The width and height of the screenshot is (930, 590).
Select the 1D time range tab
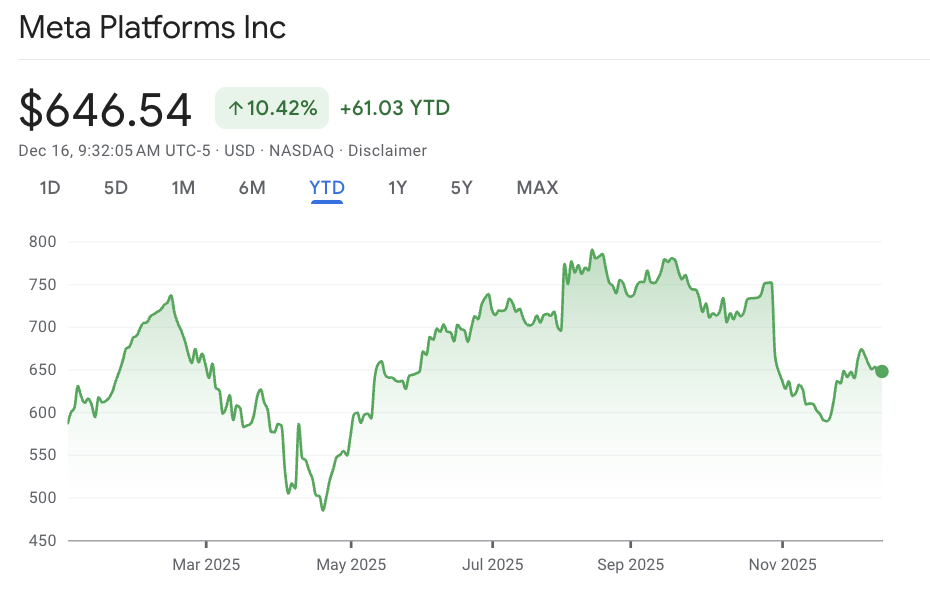coord(50,187)
